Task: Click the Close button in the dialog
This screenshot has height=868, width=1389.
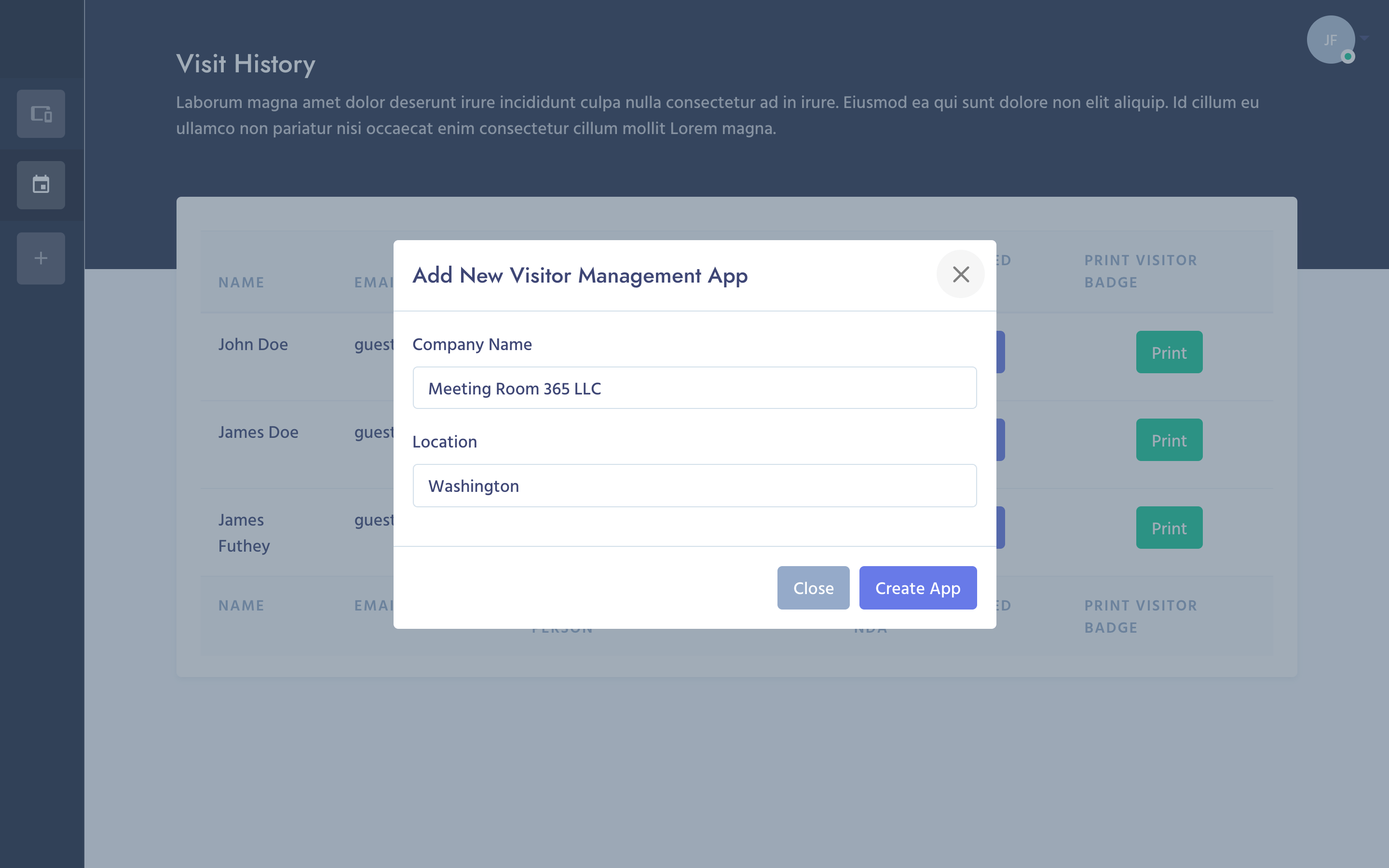Action: [813, 588]
